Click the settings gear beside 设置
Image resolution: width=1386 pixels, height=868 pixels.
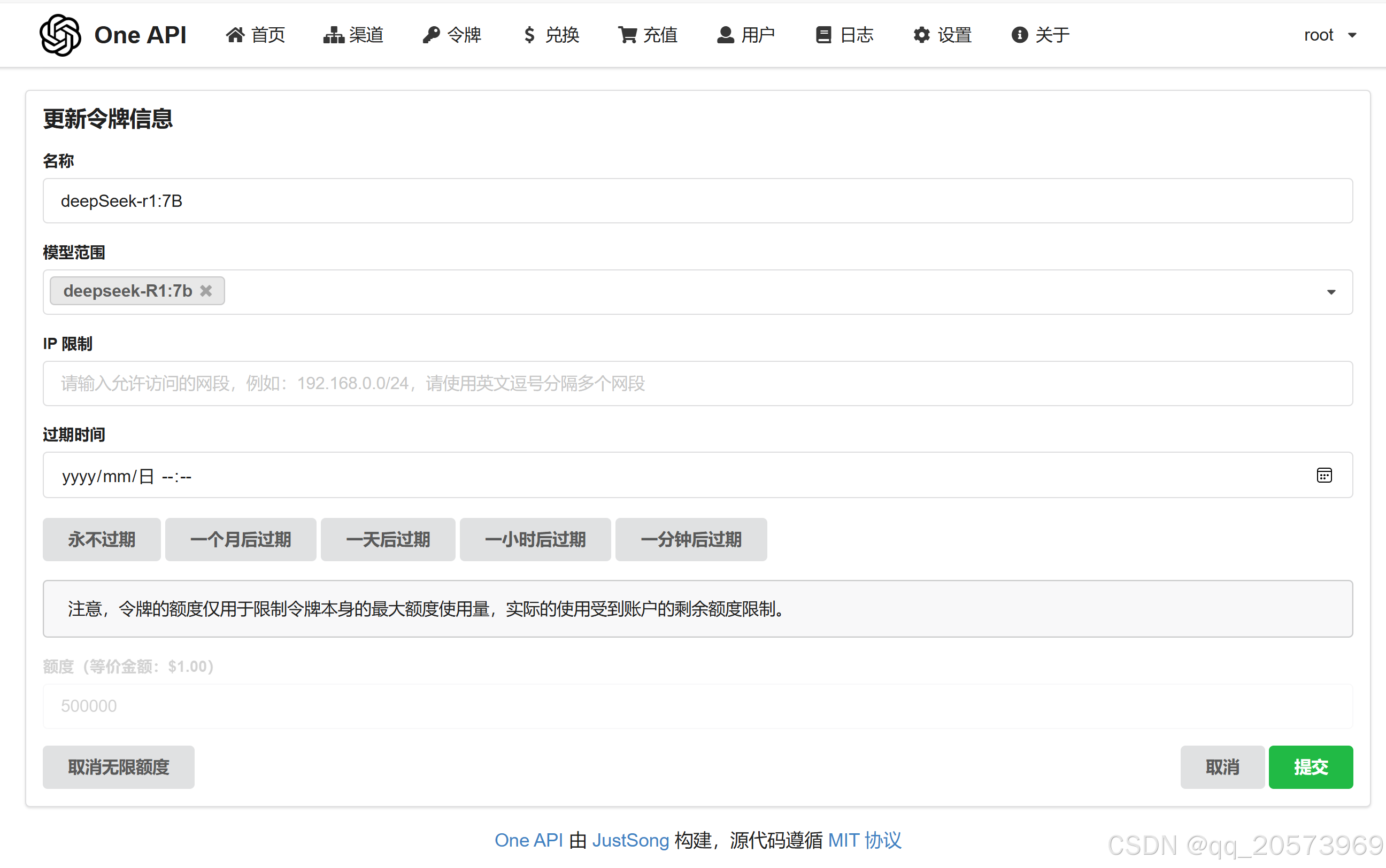click(x=921, y=34)
